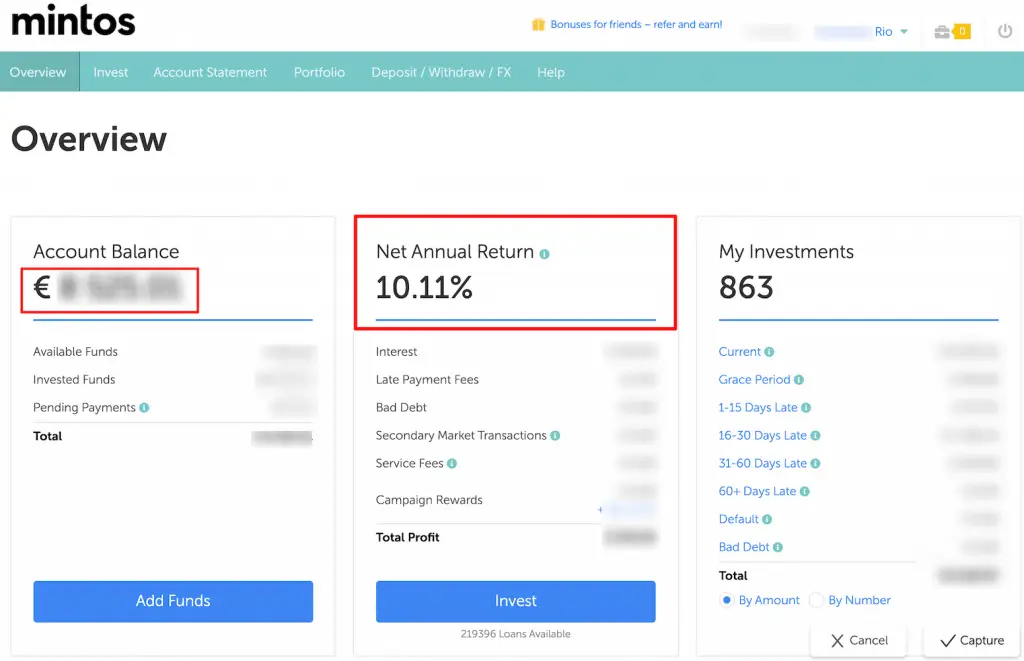Viewport: 1024px width, 661px height.
Task: View the 60+ Days Late loans
Action: (757, 491)
